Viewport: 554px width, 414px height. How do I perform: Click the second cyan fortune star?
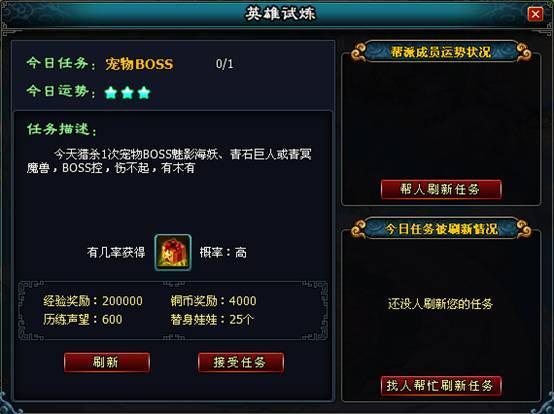coord(127,93)
